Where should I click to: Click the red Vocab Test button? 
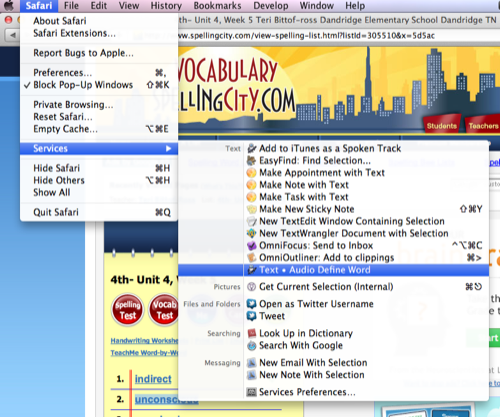[164, 310]
